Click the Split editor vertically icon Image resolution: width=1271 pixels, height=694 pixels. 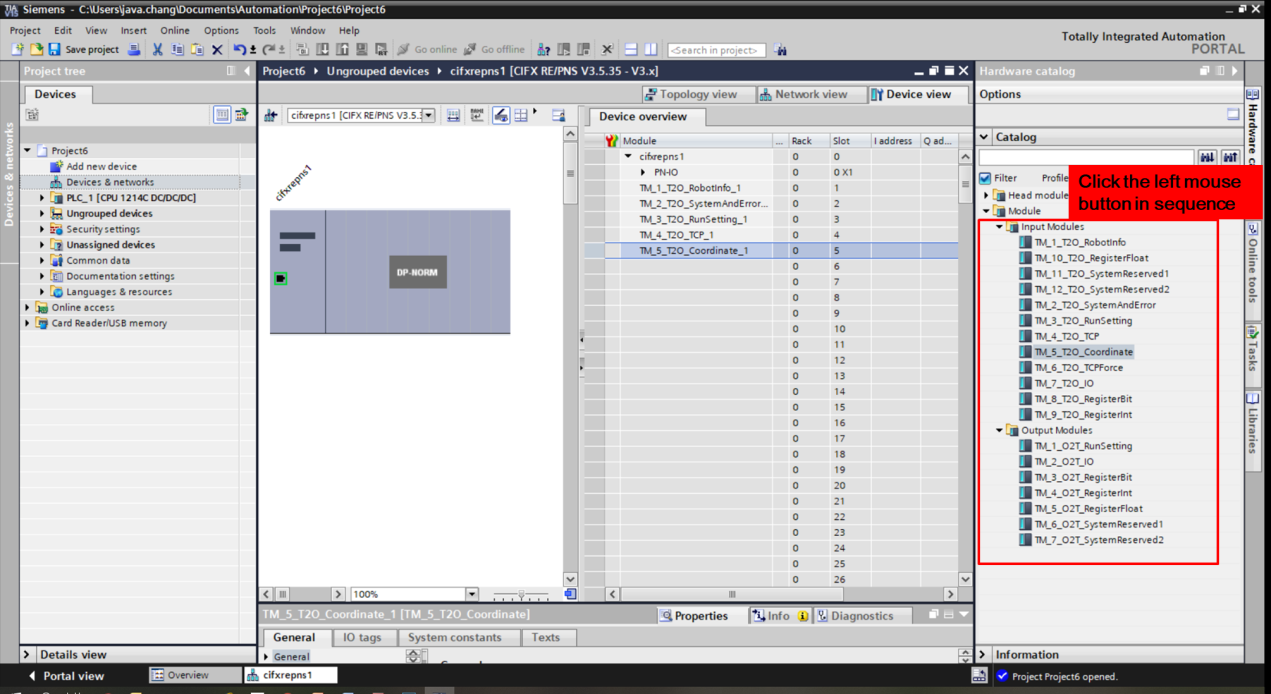650,49
